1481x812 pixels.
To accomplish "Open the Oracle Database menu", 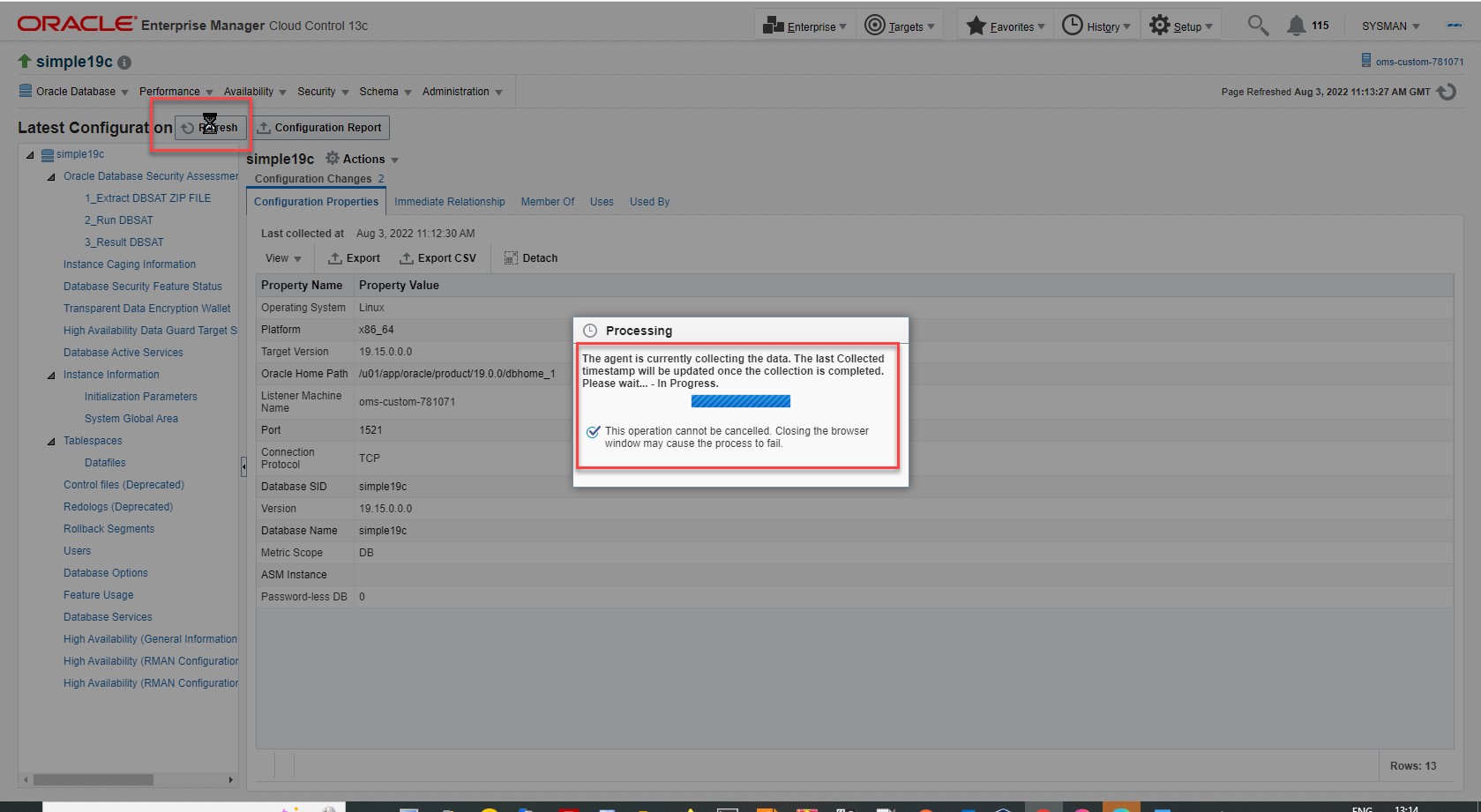I will pyautogui.click(x=74, y=92).
